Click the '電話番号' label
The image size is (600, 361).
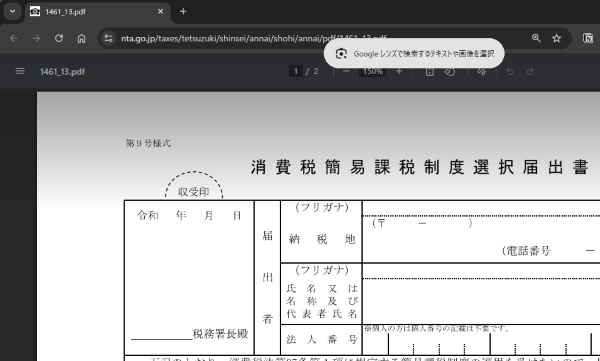coord(527,251)
